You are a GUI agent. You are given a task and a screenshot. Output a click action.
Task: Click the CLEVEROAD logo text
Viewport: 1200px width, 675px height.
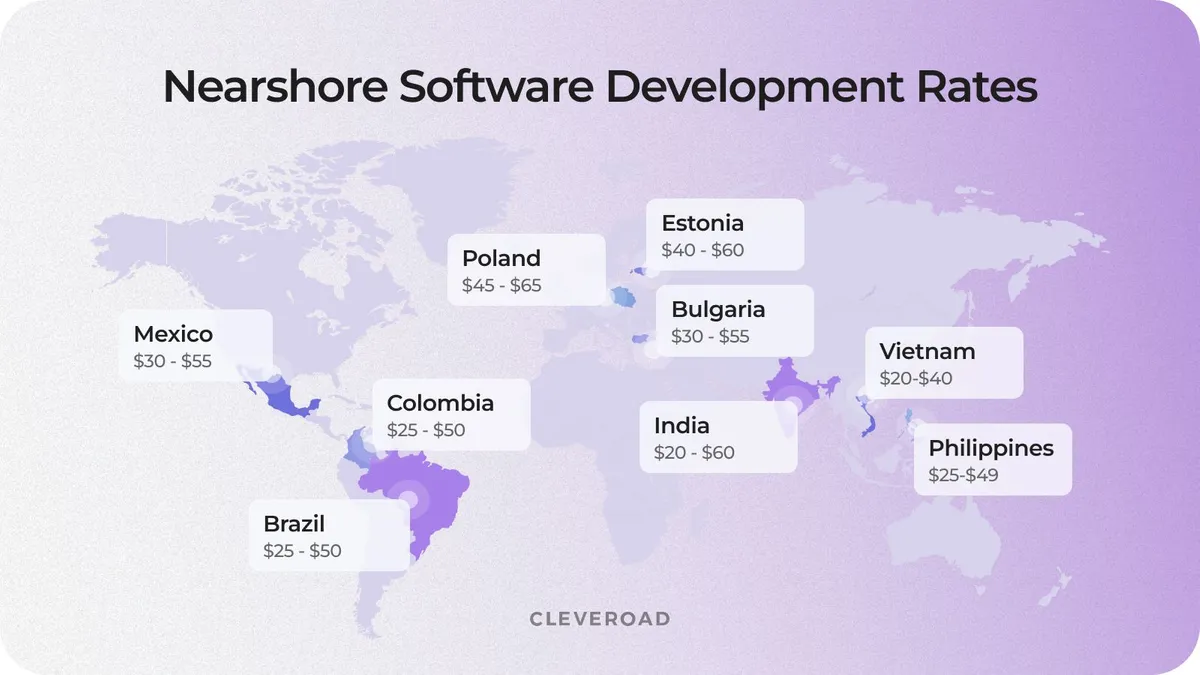tap(600, 619)
